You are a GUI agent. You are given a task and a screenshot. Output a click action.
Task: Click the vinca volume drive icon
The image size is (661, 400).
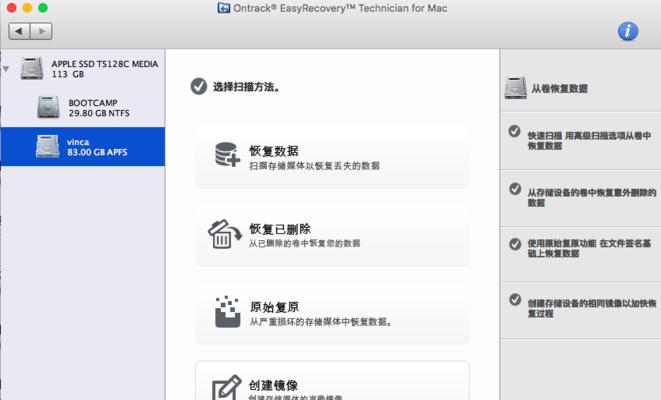(x=48, y=146)
